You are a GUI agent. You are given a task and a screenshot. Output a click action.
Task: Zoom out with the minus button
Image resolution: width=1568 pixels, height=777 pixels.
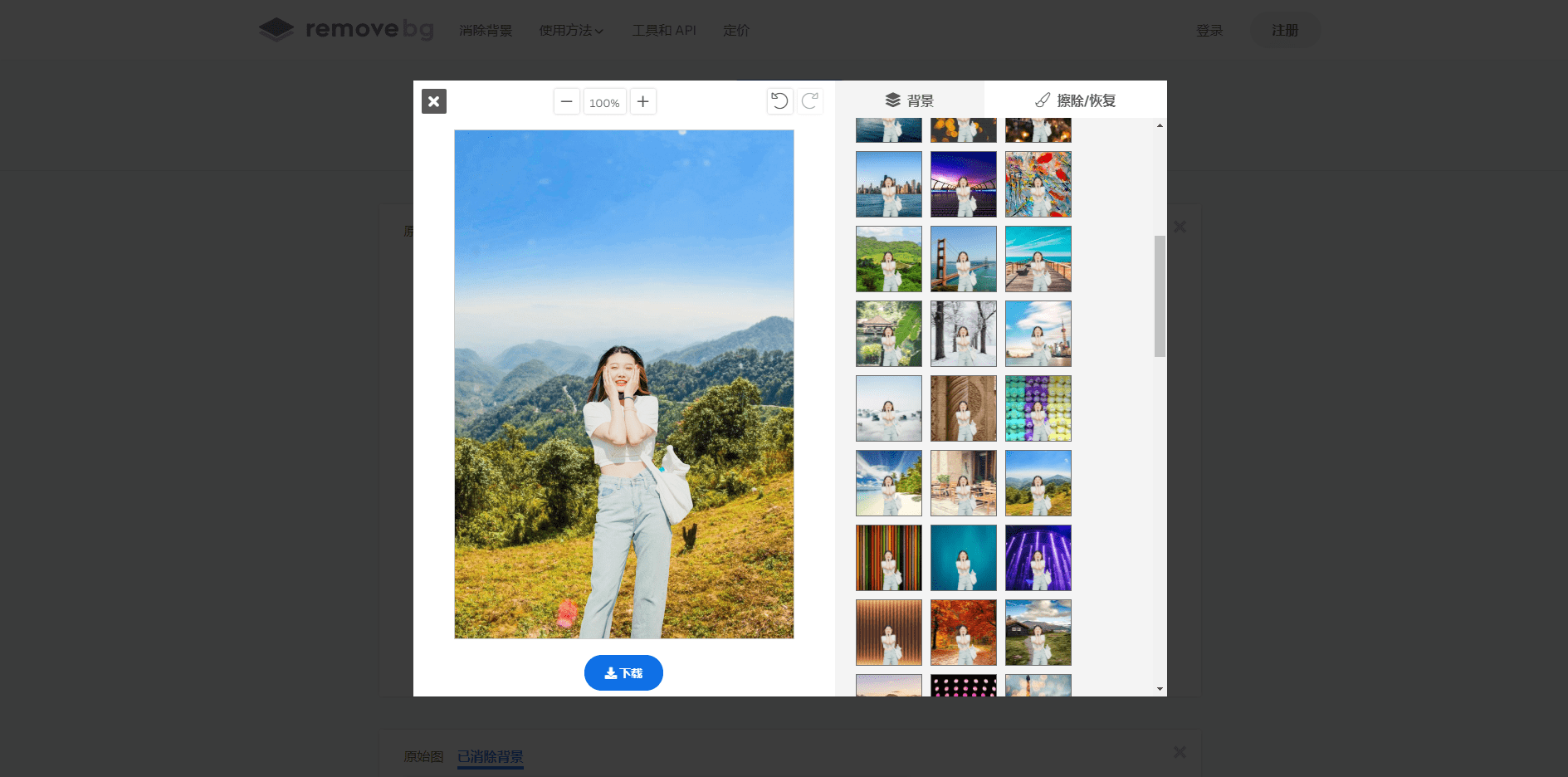coord(566,101)
